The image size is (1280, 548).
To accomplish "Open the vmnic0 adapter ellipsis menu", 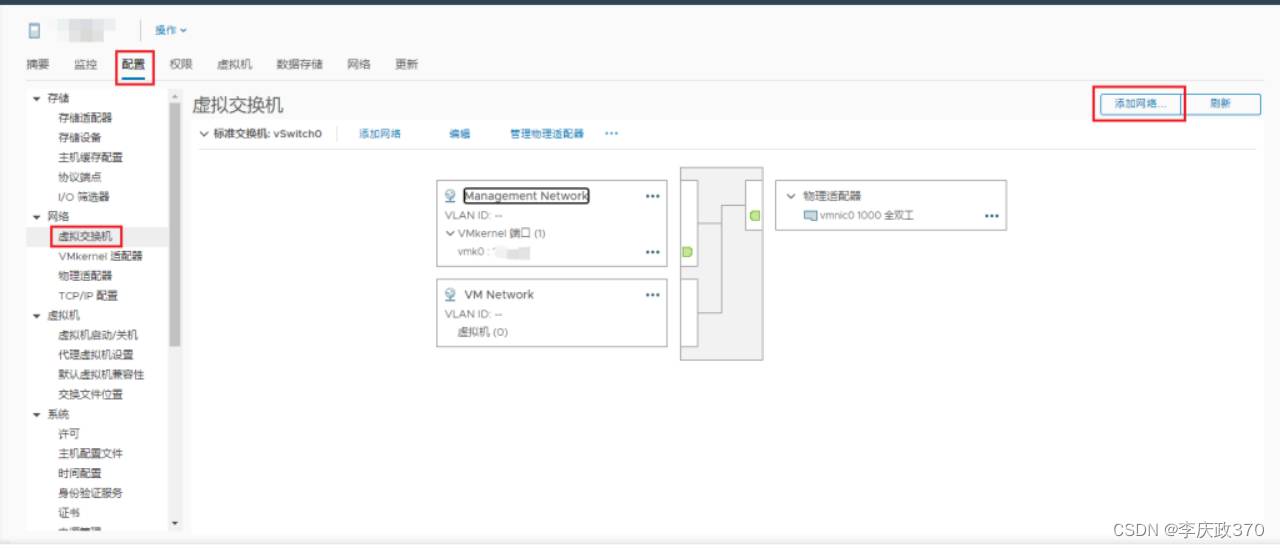I will pos(991,216).
